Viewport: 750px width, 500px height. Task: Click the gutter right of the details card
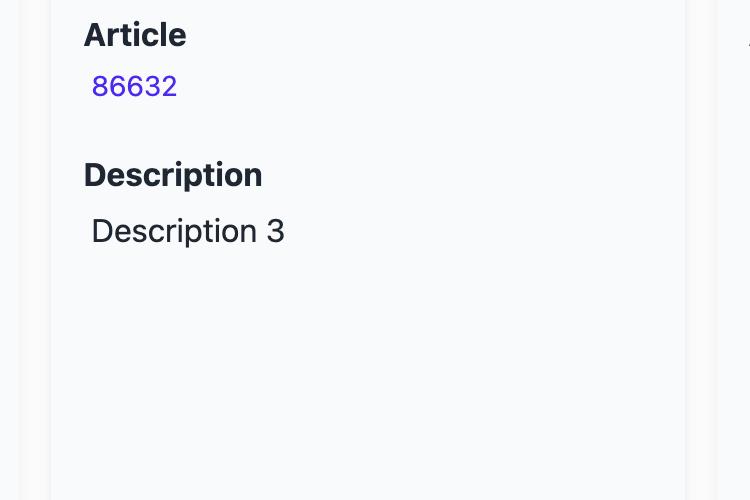pos(700,250)
